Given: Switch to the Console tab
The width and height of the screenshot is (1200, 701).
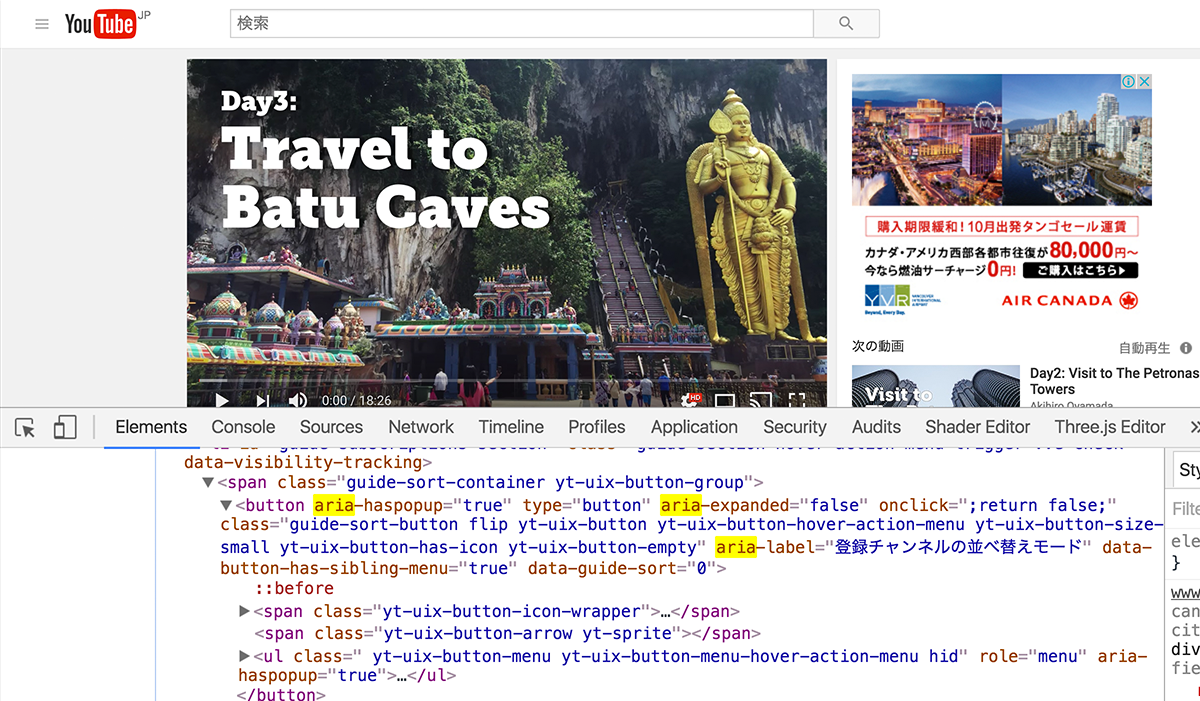Looking at the screenshot, I should (x=243, y=427).
